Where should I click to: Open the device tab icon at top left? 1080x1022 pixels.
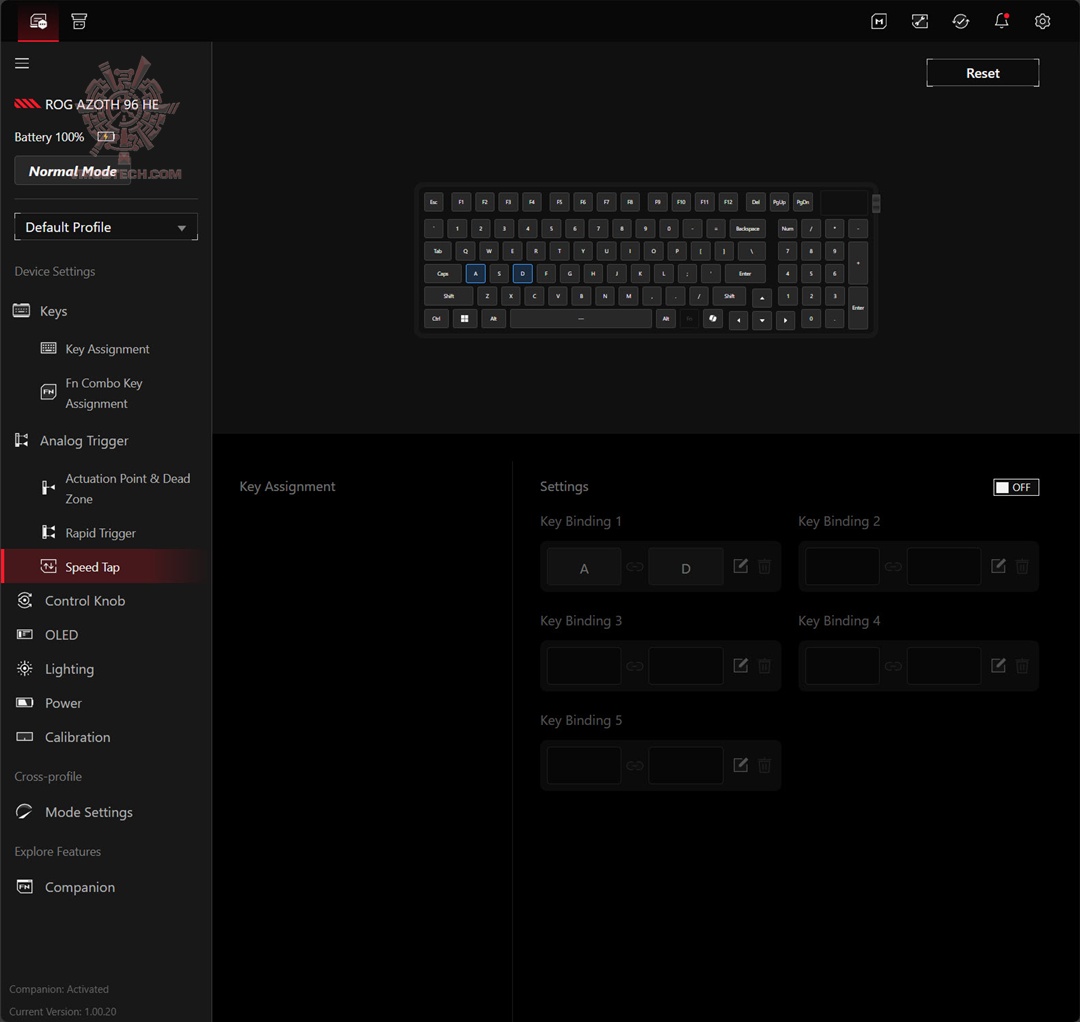click(39, 21)
